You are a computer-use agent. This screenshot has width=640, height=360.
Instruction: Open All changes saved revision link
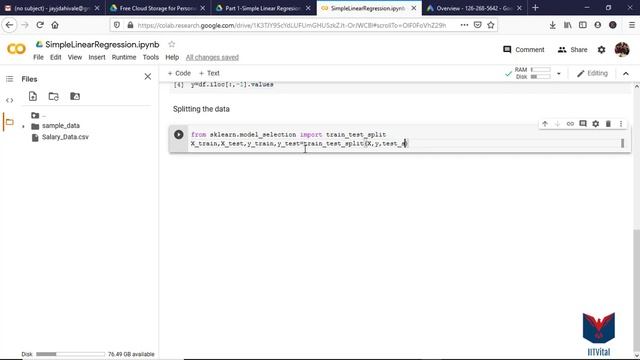coord(212,57)
